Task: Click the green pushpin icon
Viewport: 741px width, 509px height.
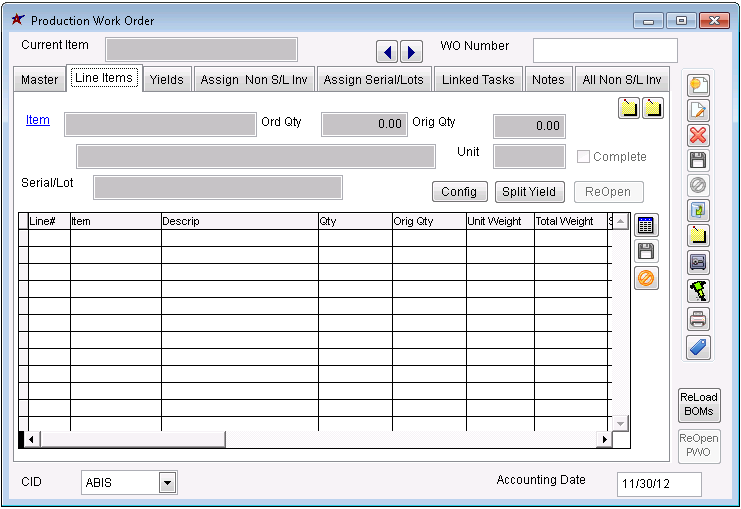Action: coord(699,290)
